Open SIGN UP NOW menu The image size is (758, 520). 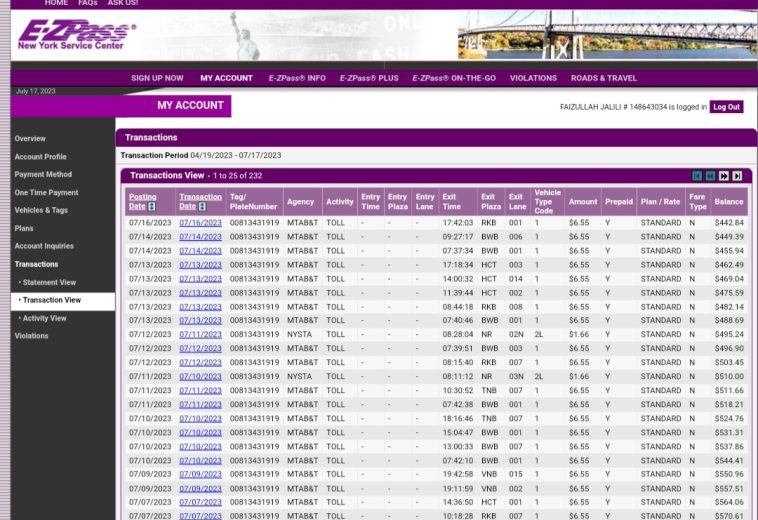157,78
